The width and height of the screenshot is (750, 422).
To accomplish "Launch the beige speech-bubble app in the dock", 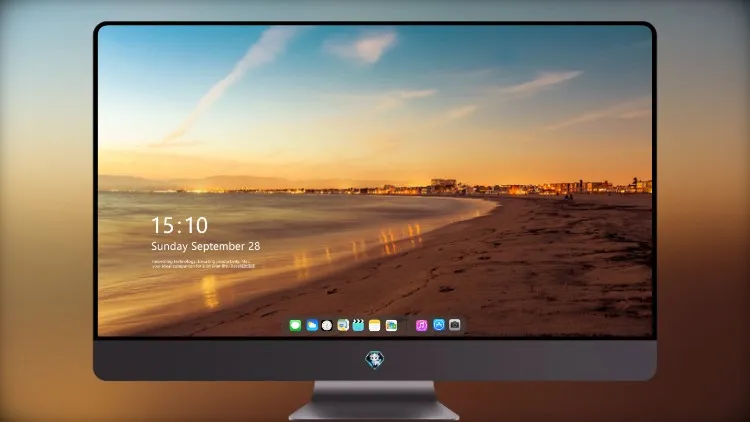I will pyautogui.click(x=343, y=325).
